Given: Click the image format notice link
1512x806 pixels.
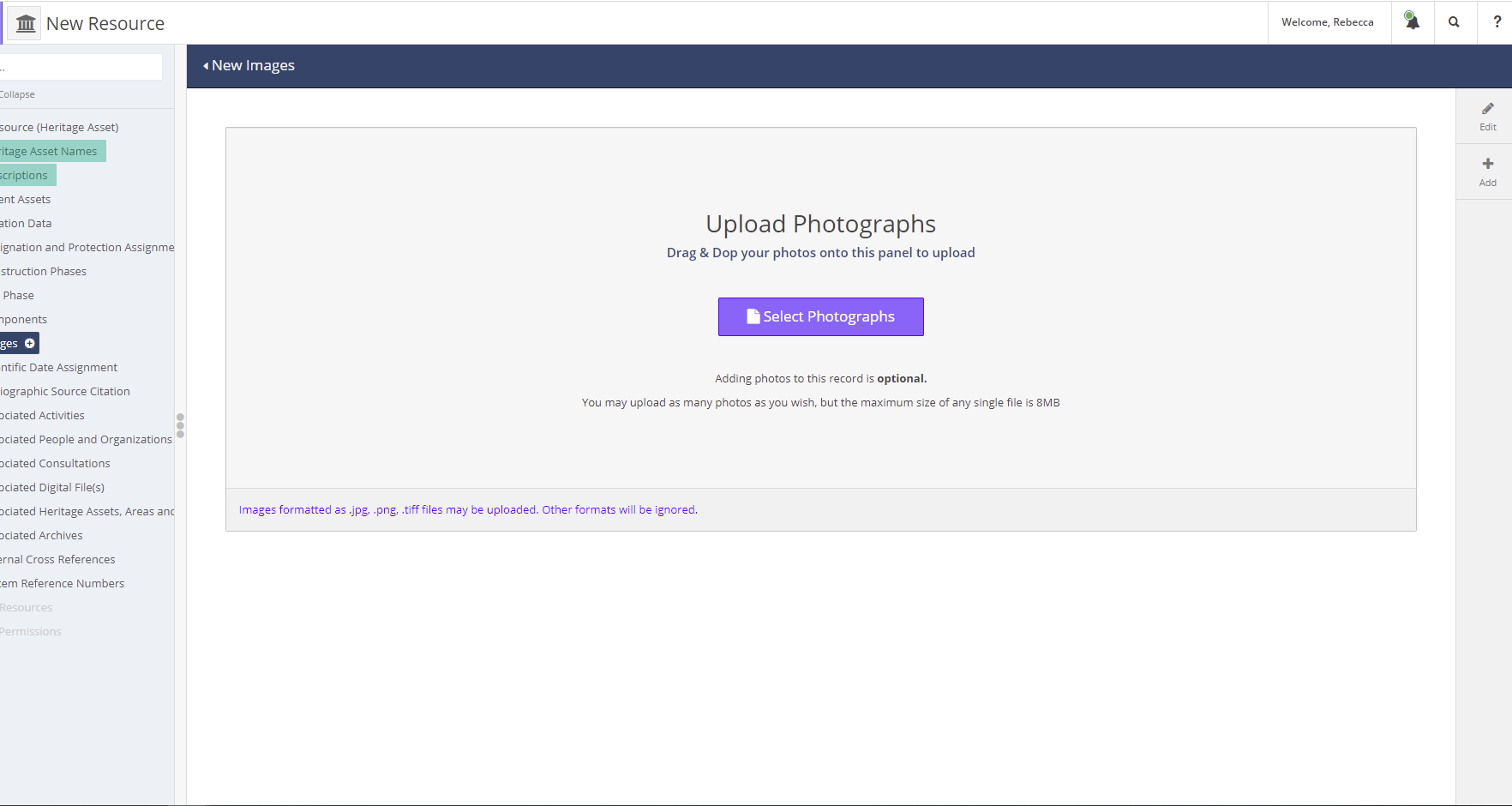Looking at the screenshot, I should [468, 509].
